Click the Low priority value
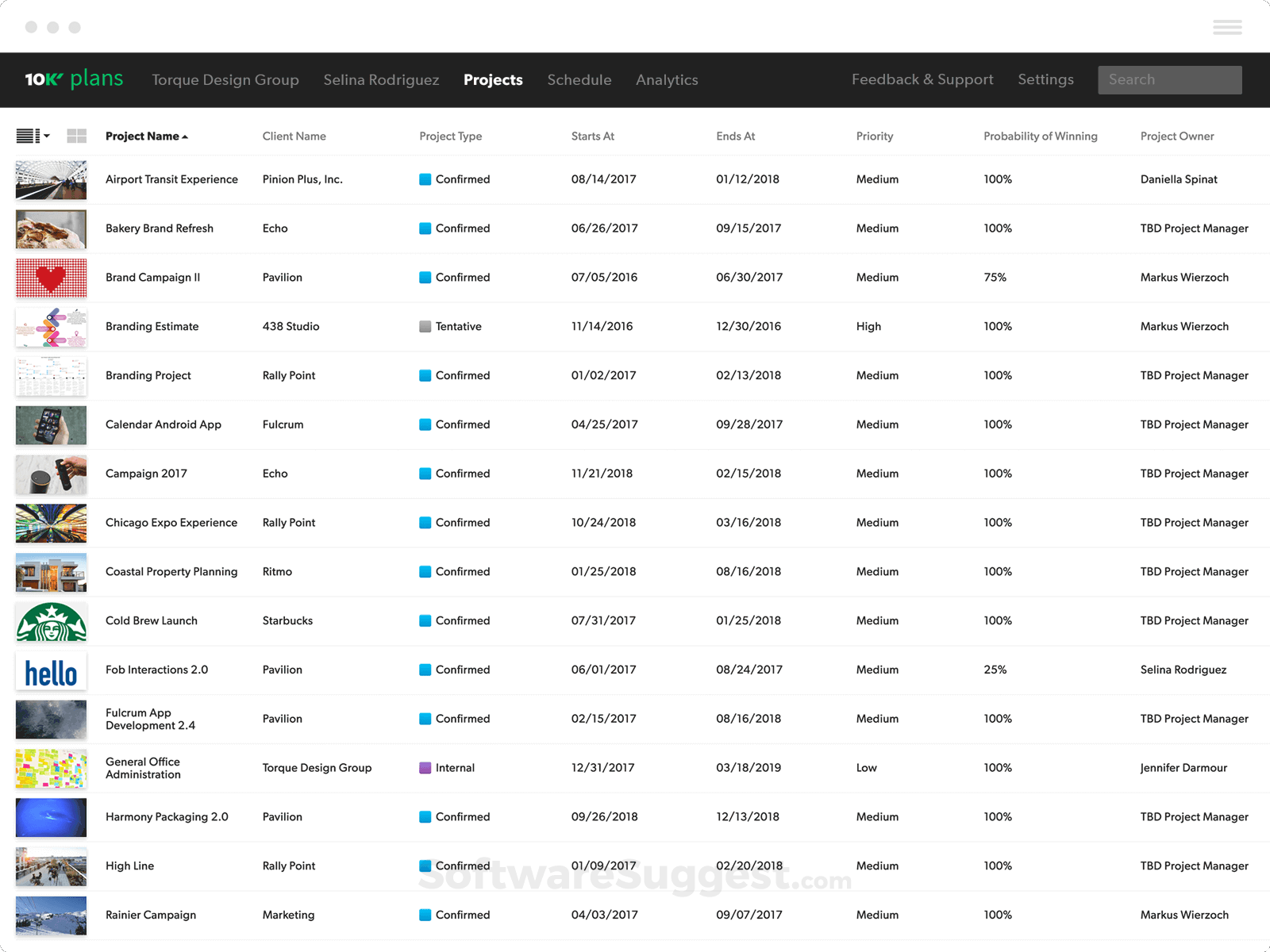 tap(866, 768)
